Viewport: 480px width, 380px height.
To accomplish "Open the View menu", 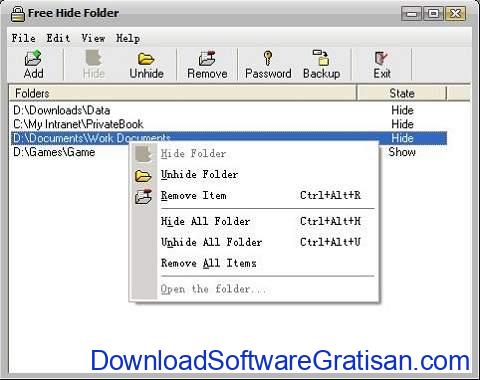I will click(93, 38).
